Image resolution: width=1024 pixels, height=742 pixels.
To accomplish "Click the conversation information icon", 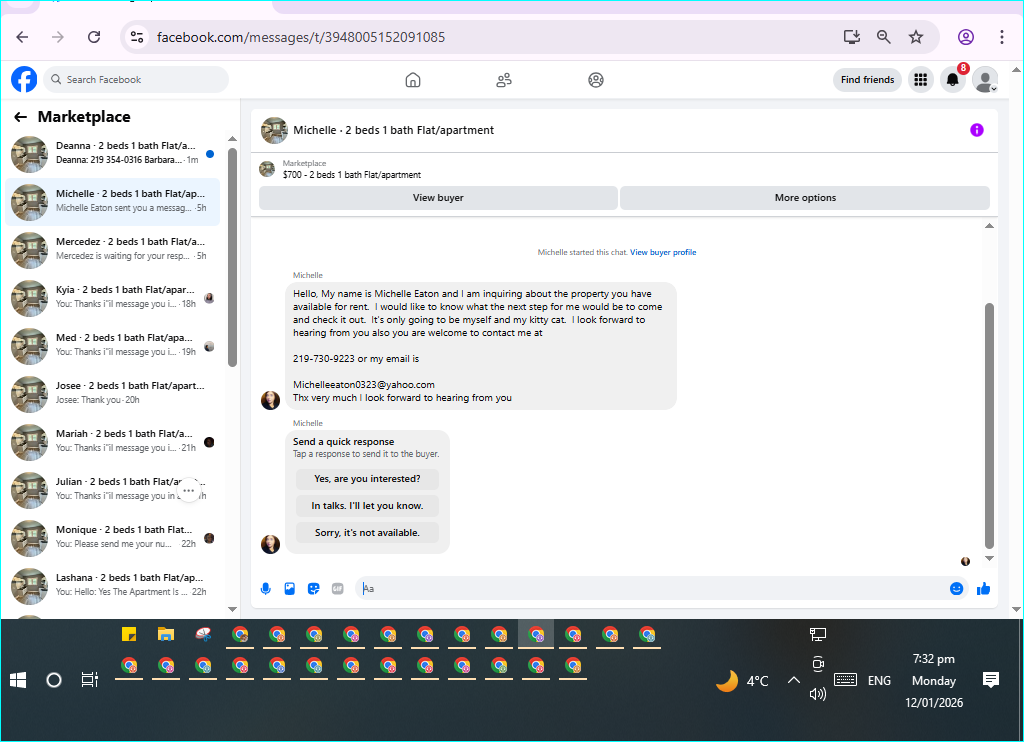I will coord(976,130).
